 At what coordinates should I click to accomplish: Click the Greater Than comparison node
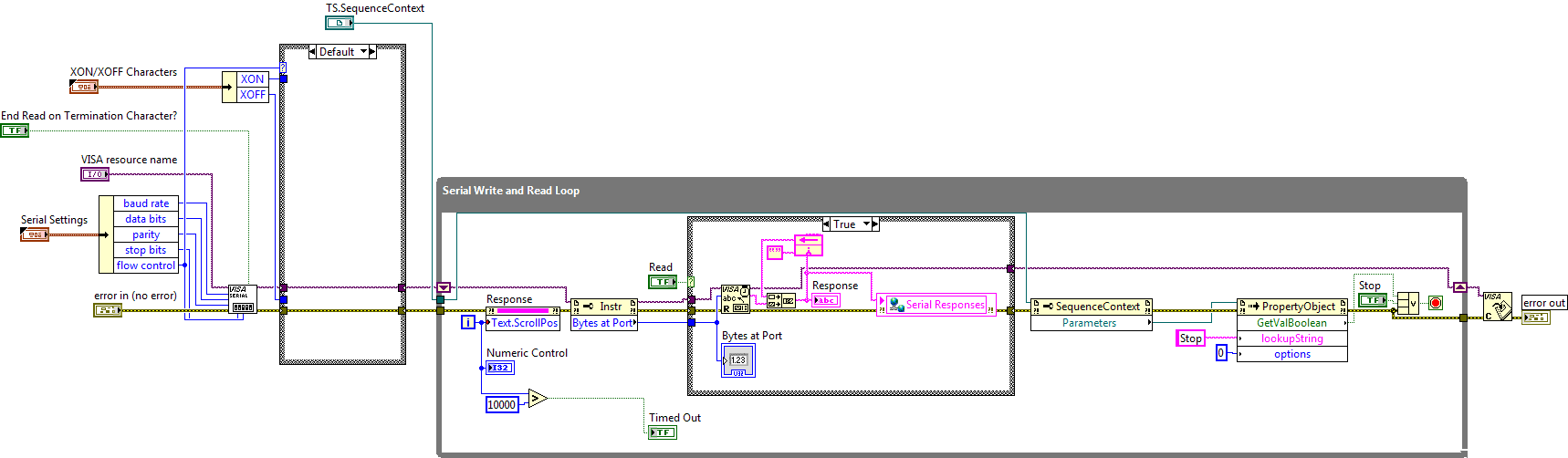tap(538, 399)
